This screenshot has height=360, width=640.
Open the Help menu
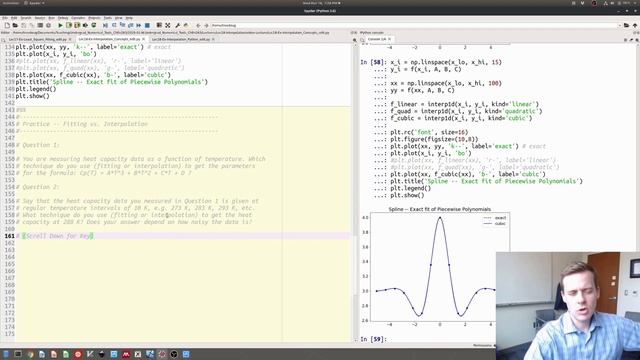coord(129,18)
